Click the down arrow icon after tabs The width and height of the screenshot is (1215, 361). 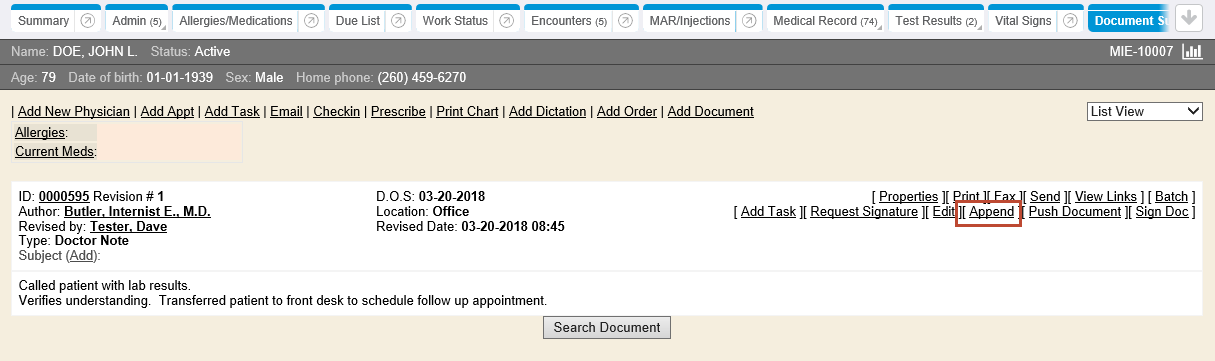[x=1189, y=17]
